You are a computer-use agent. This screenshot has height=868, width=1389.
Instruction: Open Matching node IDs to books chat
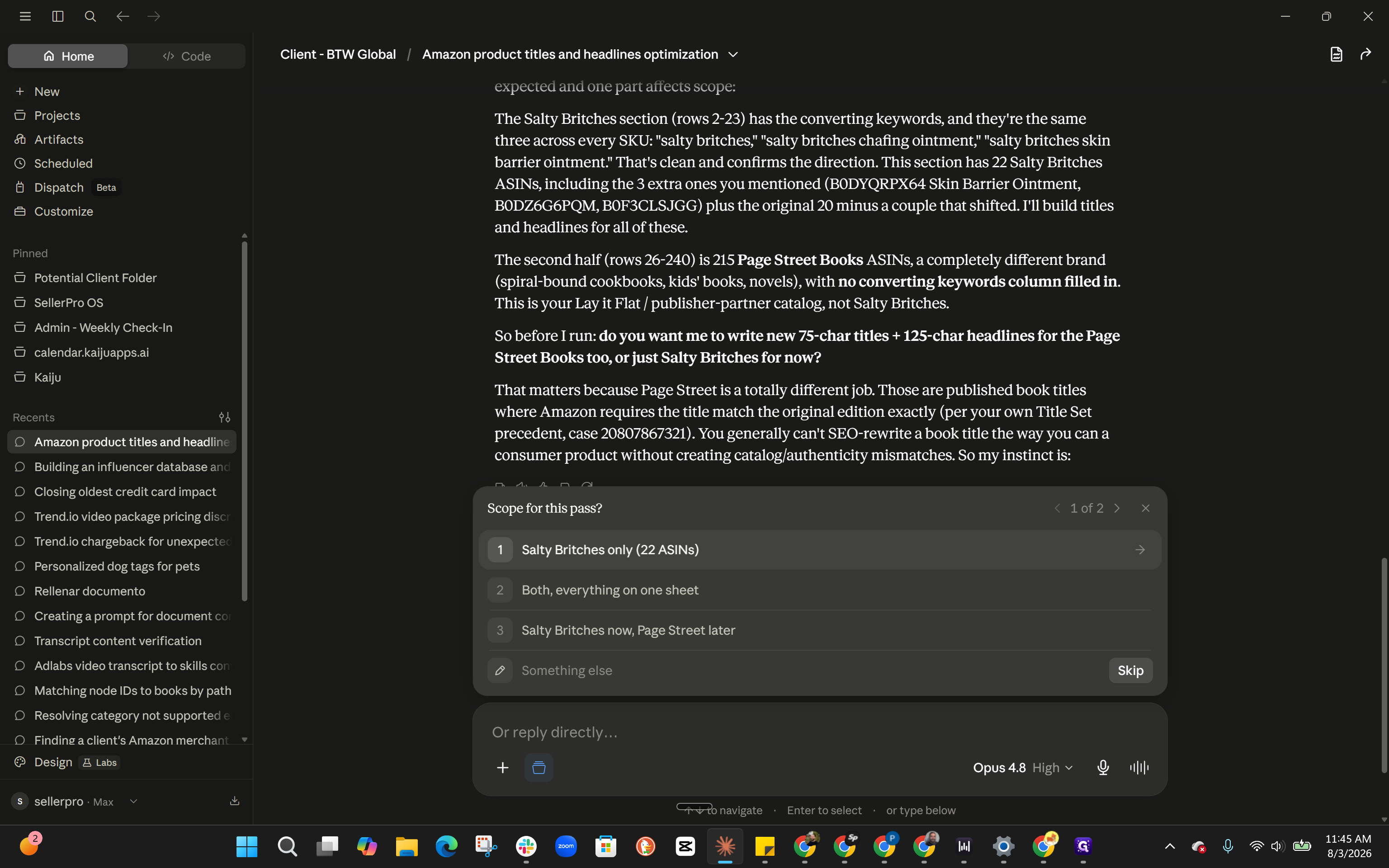[x=122, y=691]
